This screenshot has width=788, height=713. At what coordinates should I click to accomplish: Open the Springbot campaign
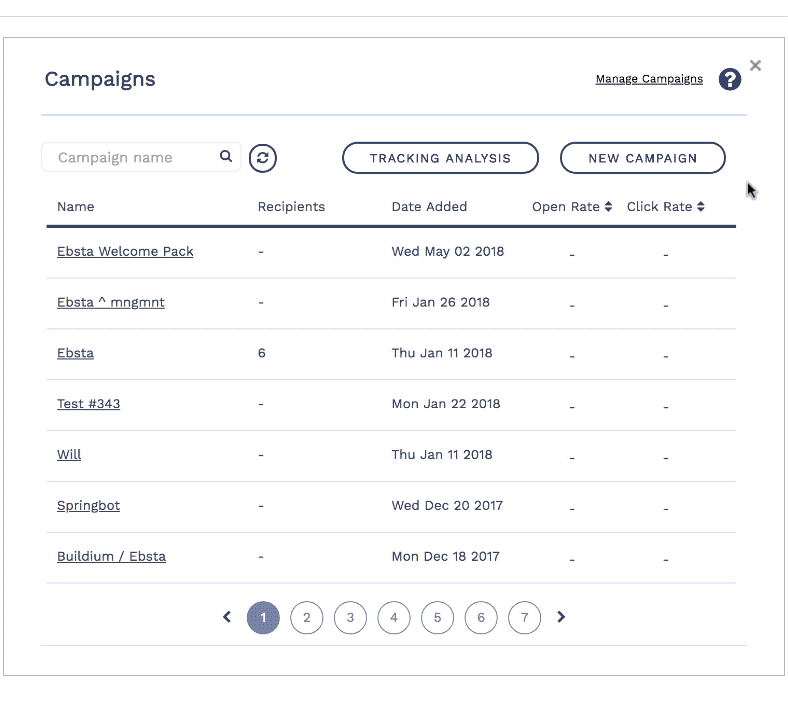(88, 506)
